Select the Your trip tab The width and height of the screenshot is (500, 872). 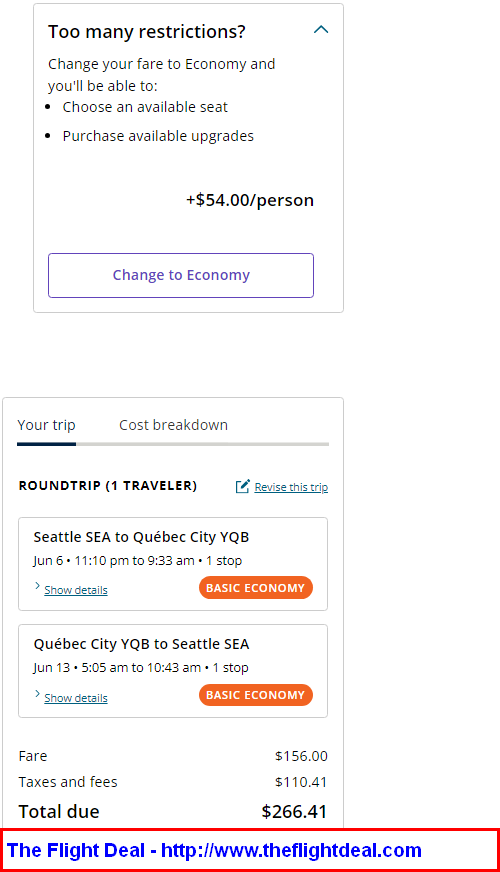[x=46, y=425]
